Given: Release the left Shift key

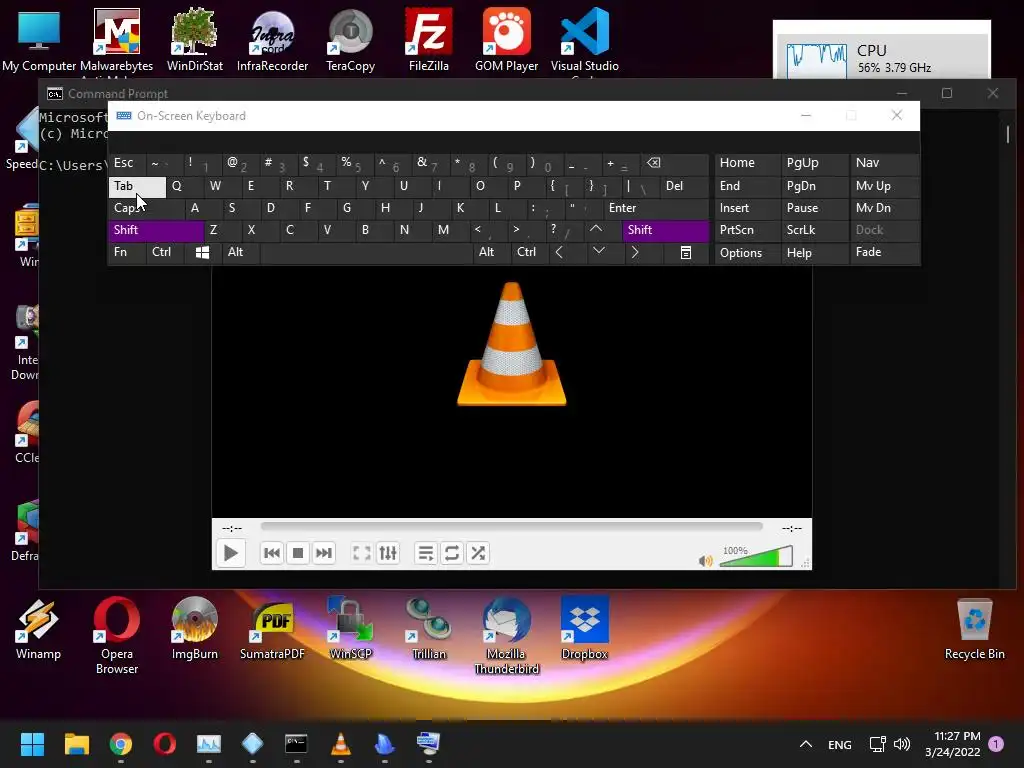Looking at the screenshot, I should [156, 230].
